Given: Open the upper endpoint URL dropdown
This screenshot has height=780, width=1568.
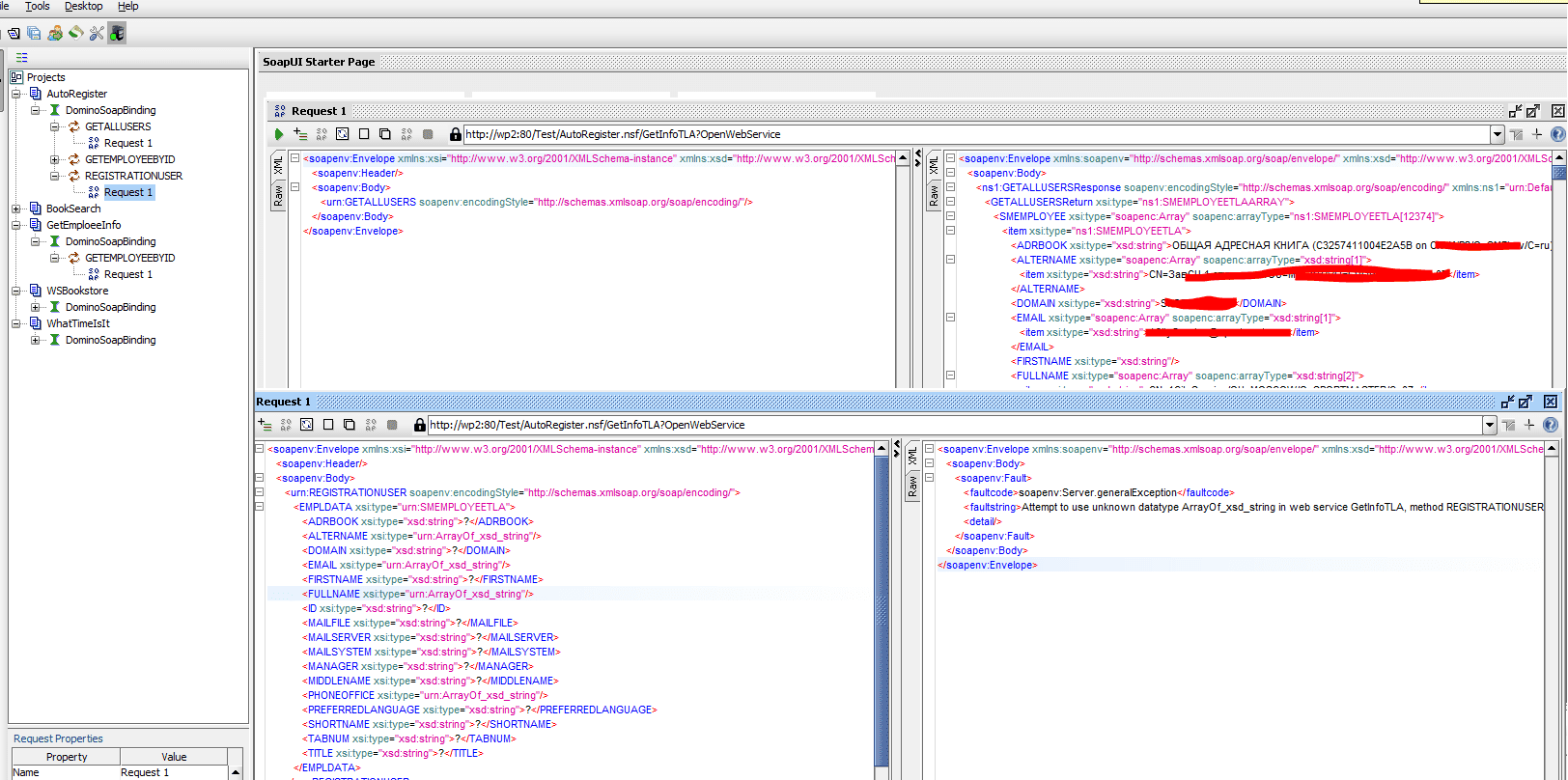Looking at the screenshot, I should pos(1497,134).
